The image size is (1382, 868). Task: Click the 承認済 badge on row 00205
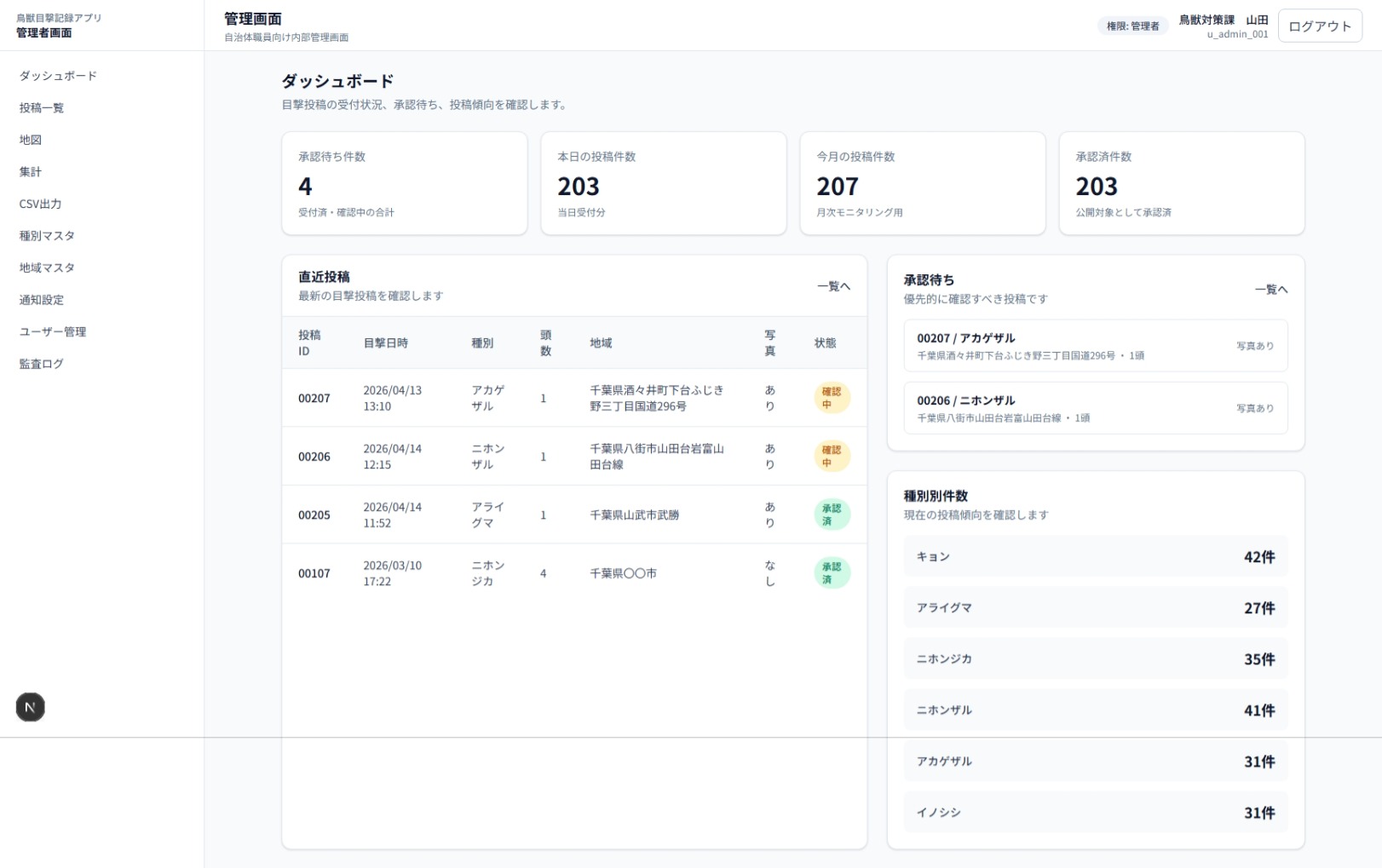(x=831, y=514)
